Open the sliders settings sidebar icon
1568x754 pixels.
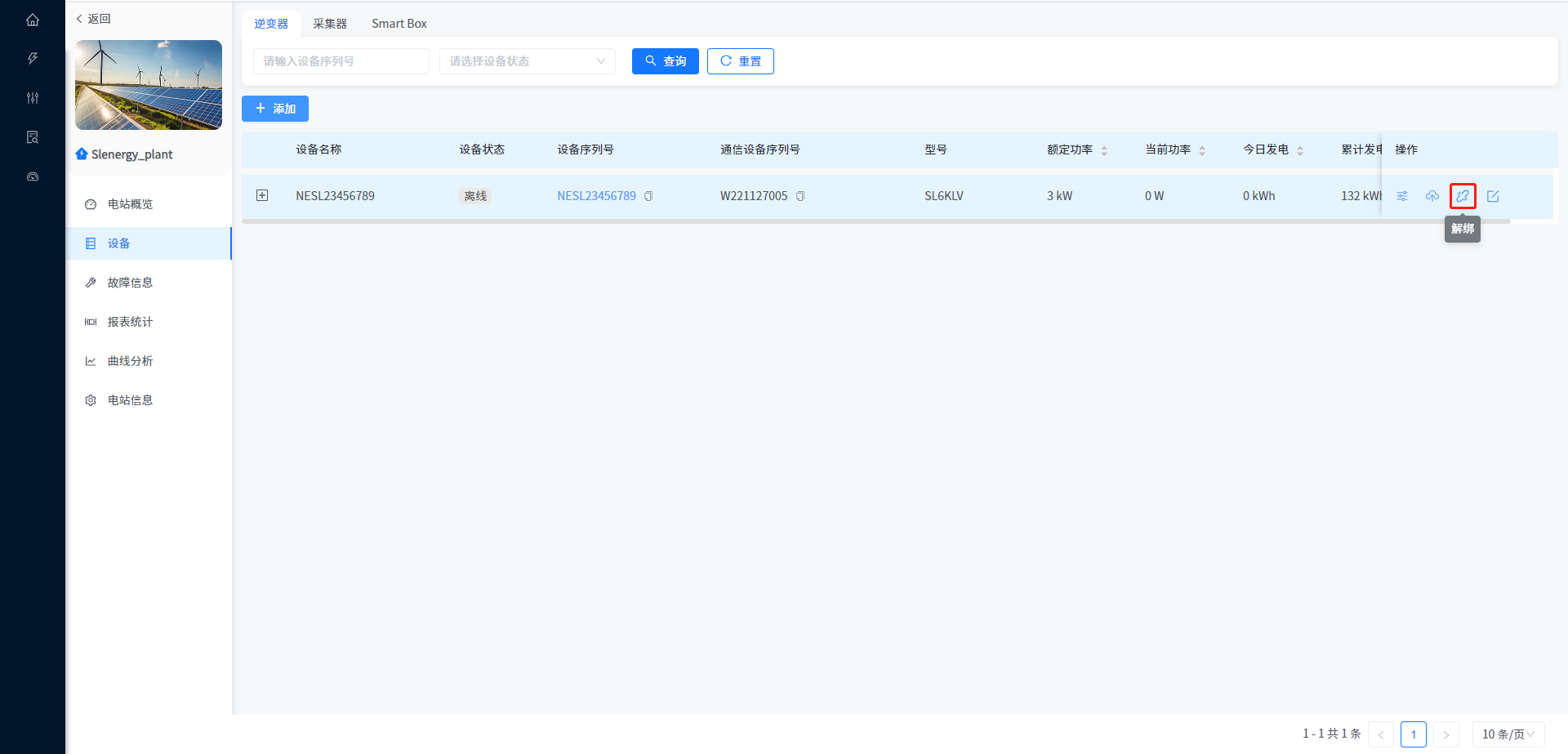point(33,98)
